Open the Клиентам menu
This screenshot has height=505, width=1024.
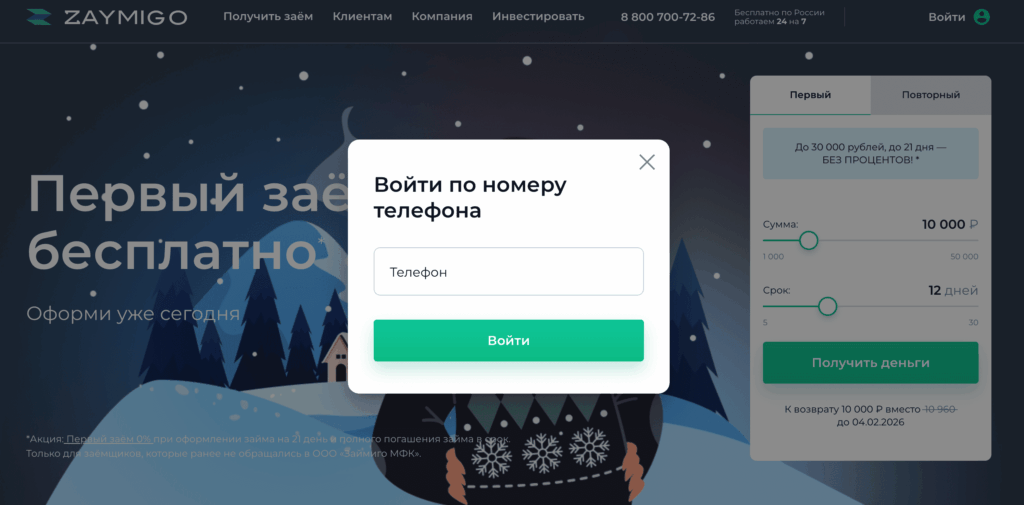pos(362,17)
